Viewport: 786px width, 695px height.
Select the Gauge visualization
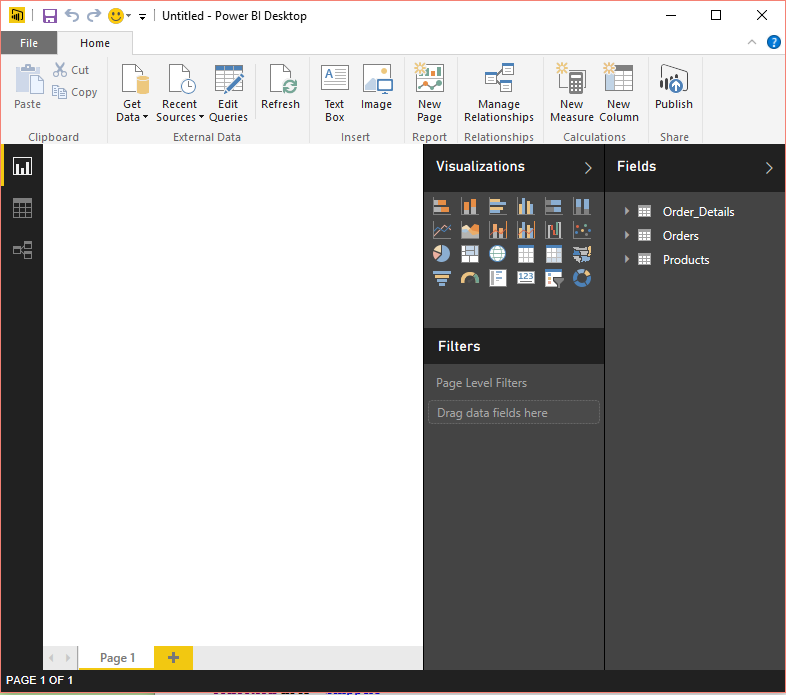click(469, 278)
